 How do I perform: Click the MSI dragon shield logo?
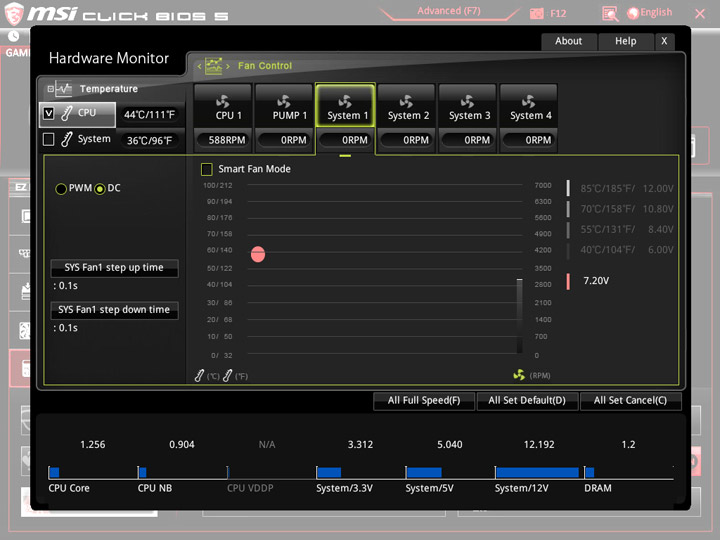(14, 14)
